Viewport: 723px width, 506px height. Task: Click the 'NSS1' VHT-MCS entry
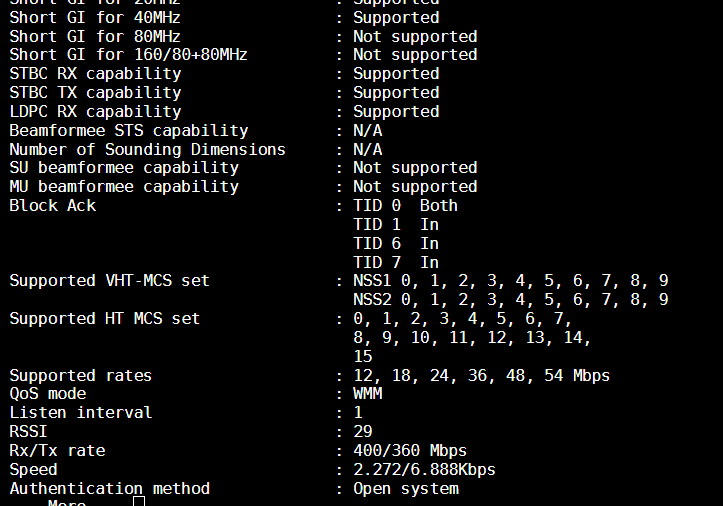click(x=372, y=280)
